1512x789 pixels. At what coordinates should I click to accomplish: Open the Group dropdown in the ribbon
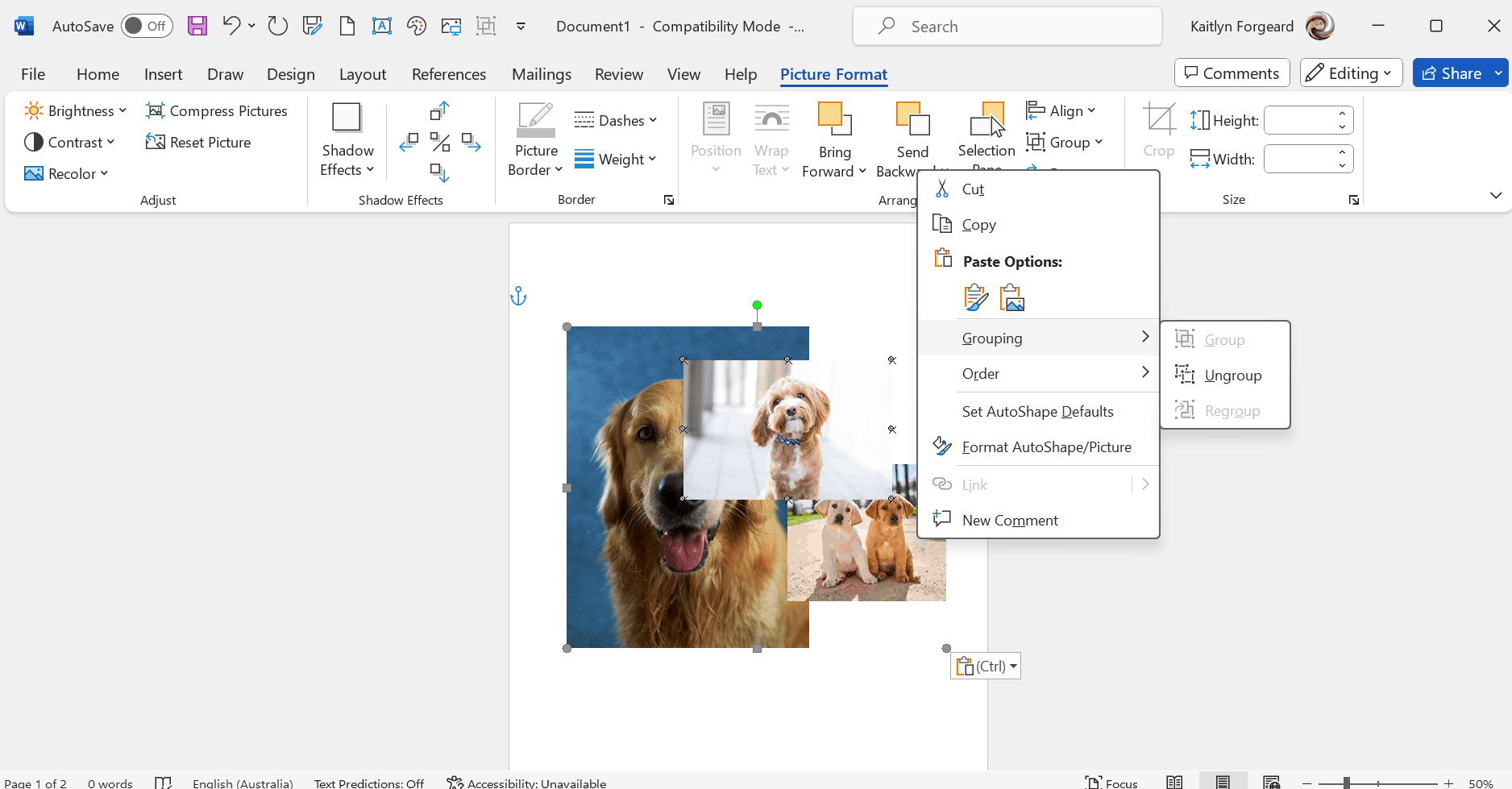1064,142
